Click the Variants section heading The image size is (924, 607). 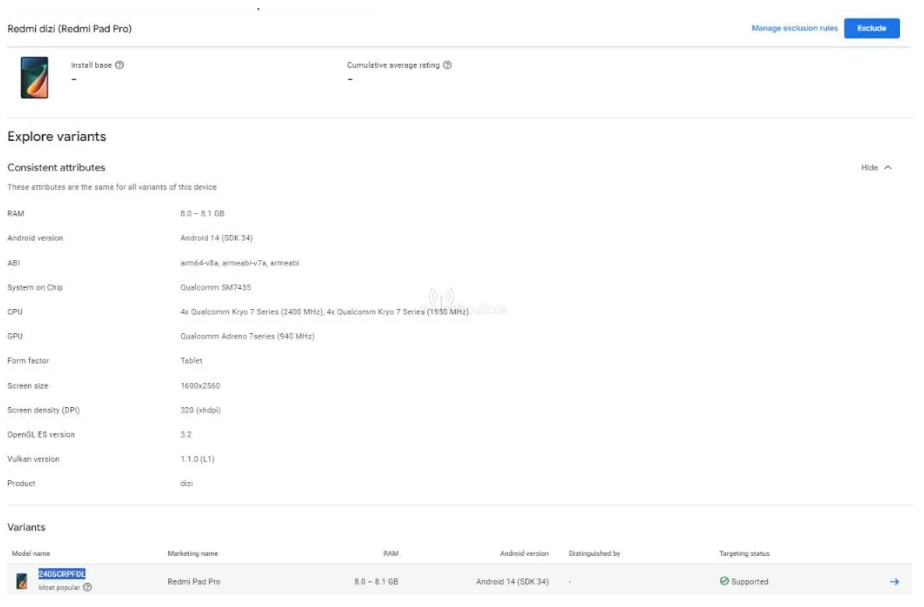click(27, 527)
